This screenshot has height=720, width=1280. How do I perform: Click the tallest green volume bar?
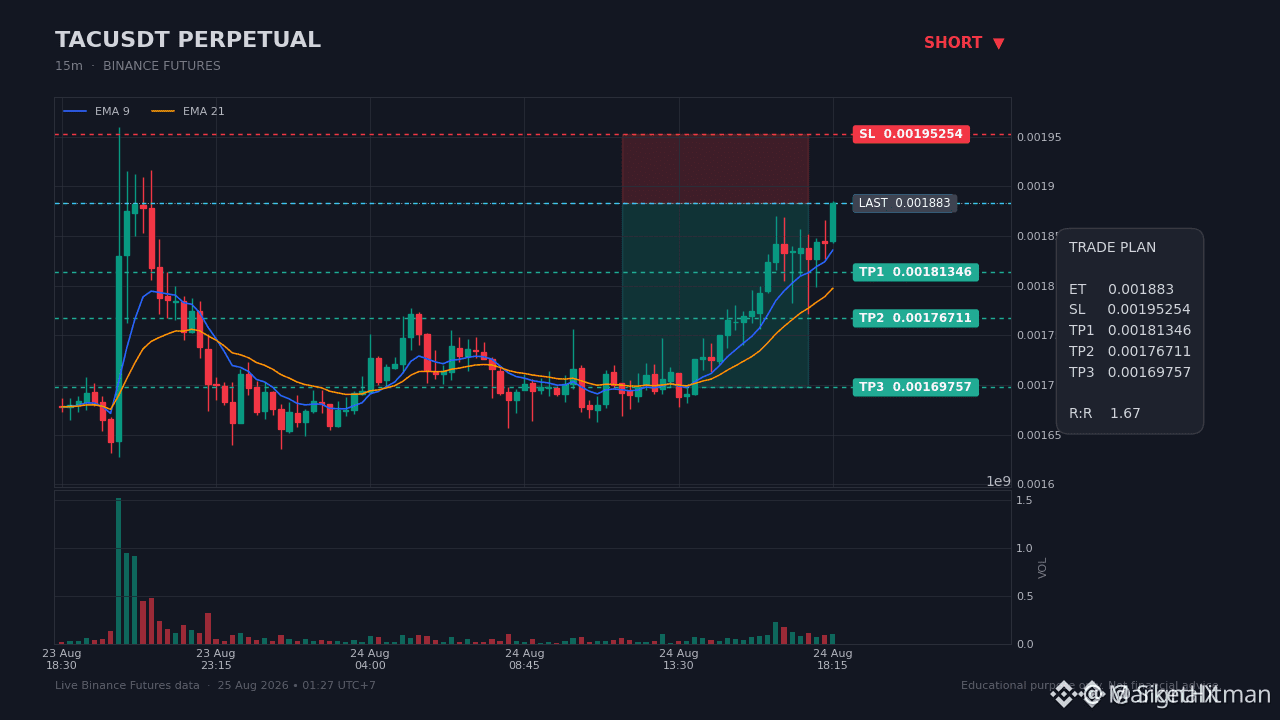[118, 571]
